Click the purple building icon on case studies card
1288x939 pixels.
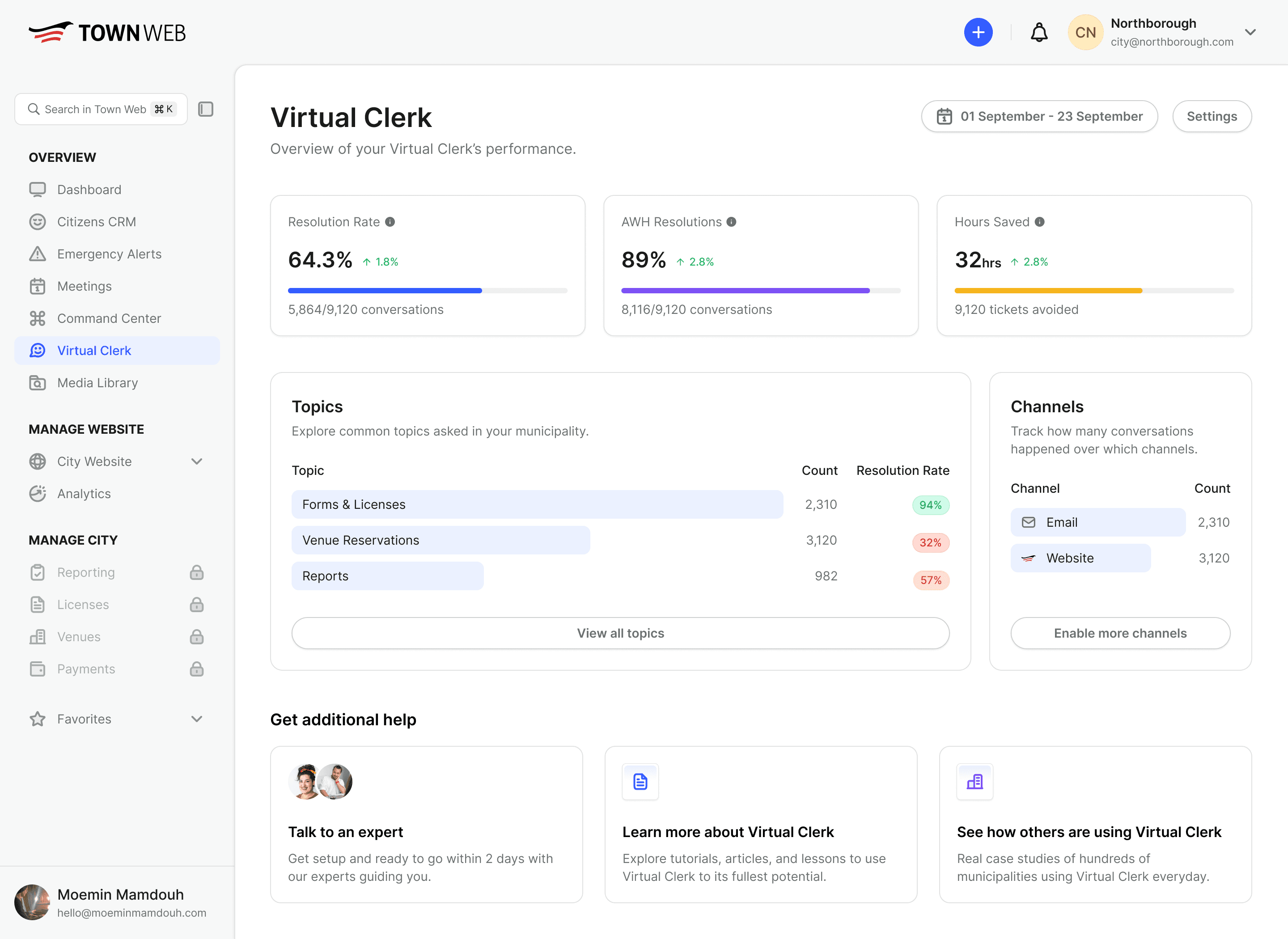point(974,782)
